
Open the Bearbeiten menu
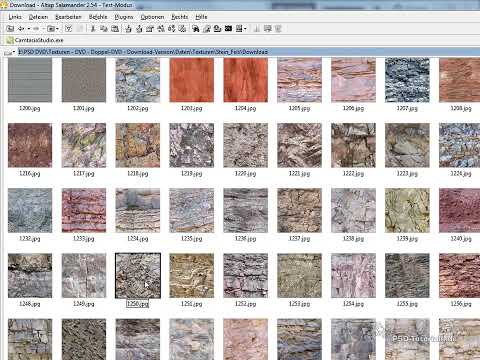[x=68, y=17]
